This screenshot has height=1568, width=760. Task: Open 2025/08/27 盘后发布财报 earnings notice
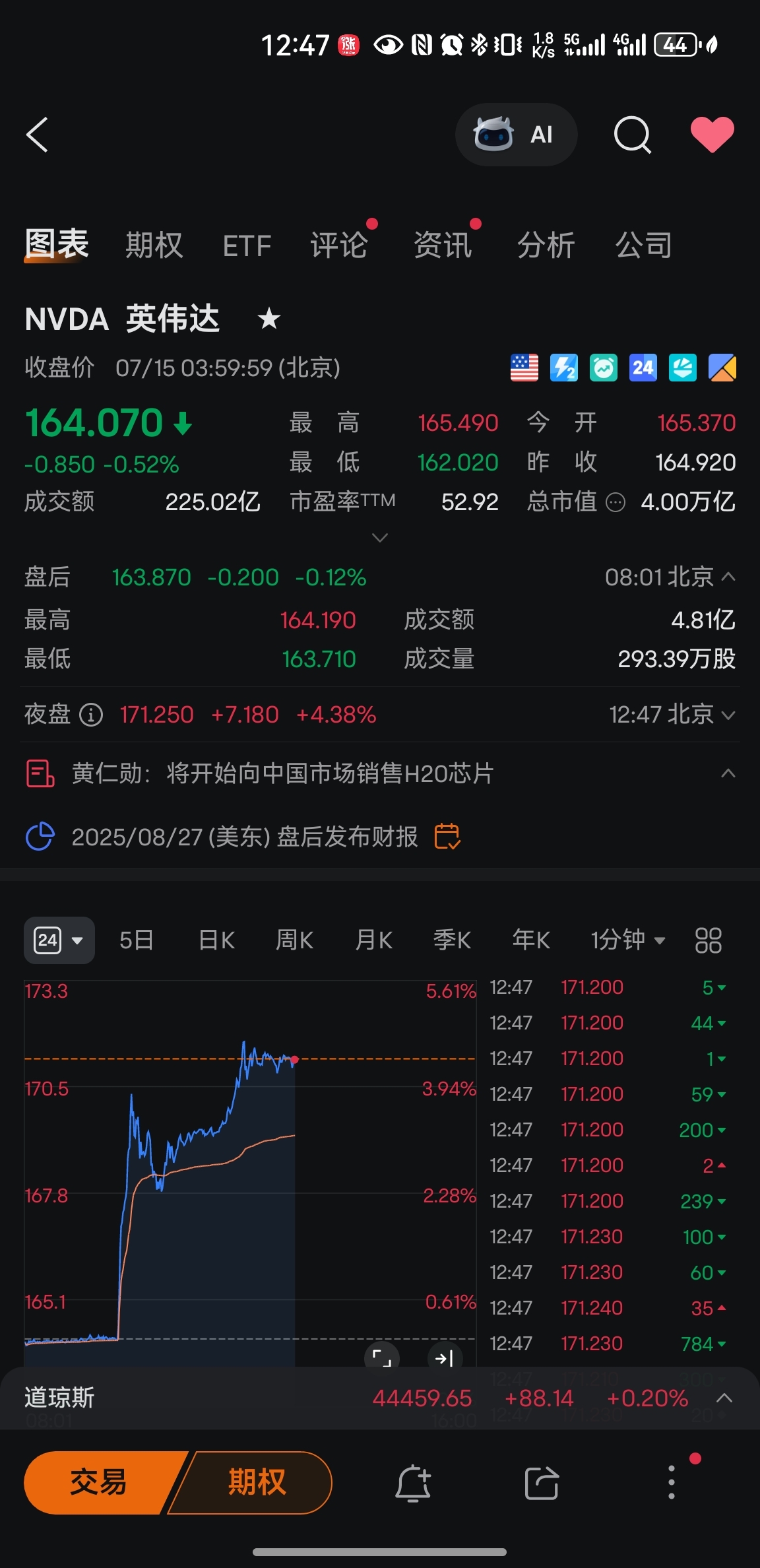(x=245, y=837)
